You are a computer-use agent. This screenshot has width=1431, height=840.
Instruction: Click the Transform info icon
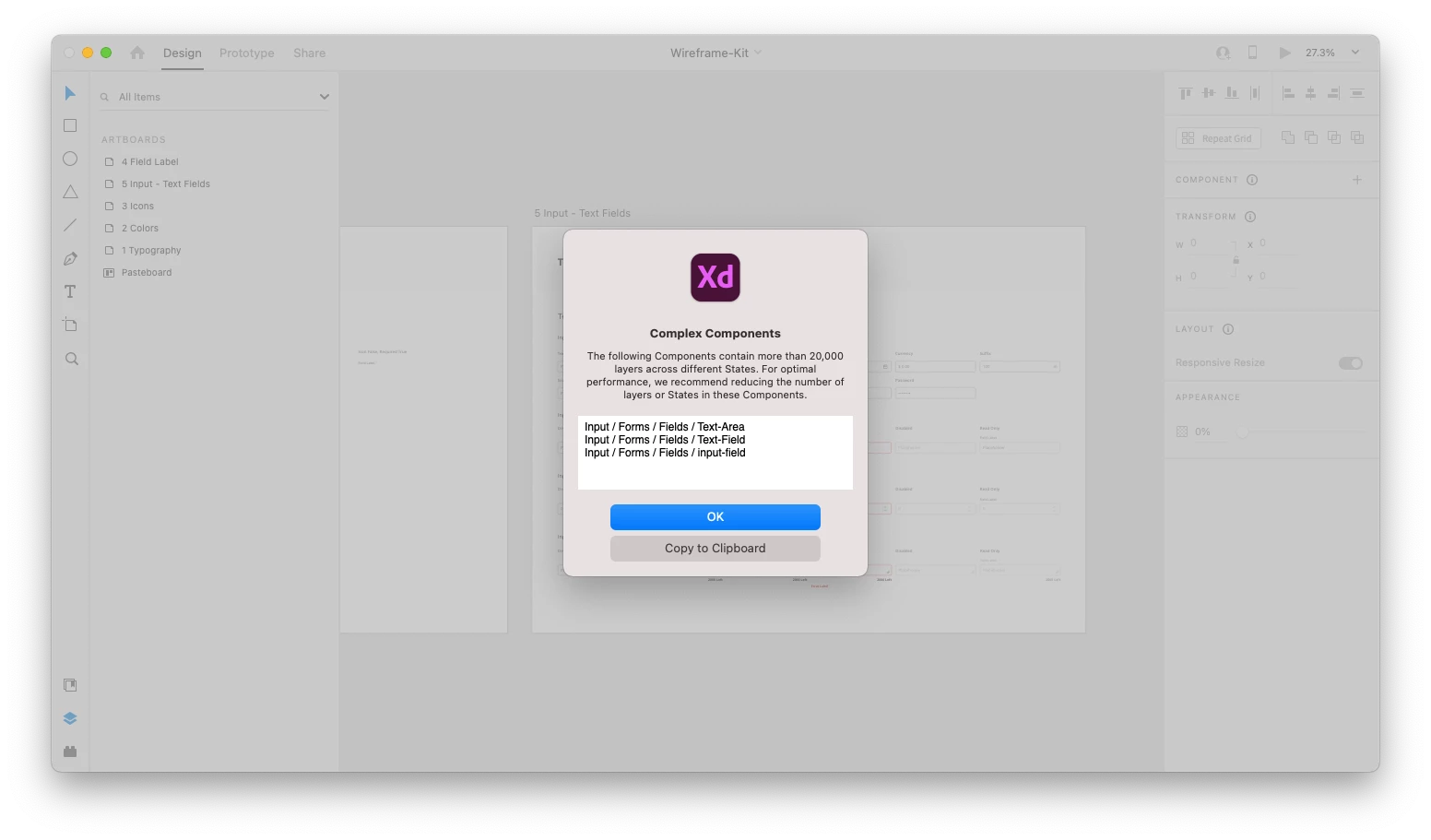(1250, 217)
